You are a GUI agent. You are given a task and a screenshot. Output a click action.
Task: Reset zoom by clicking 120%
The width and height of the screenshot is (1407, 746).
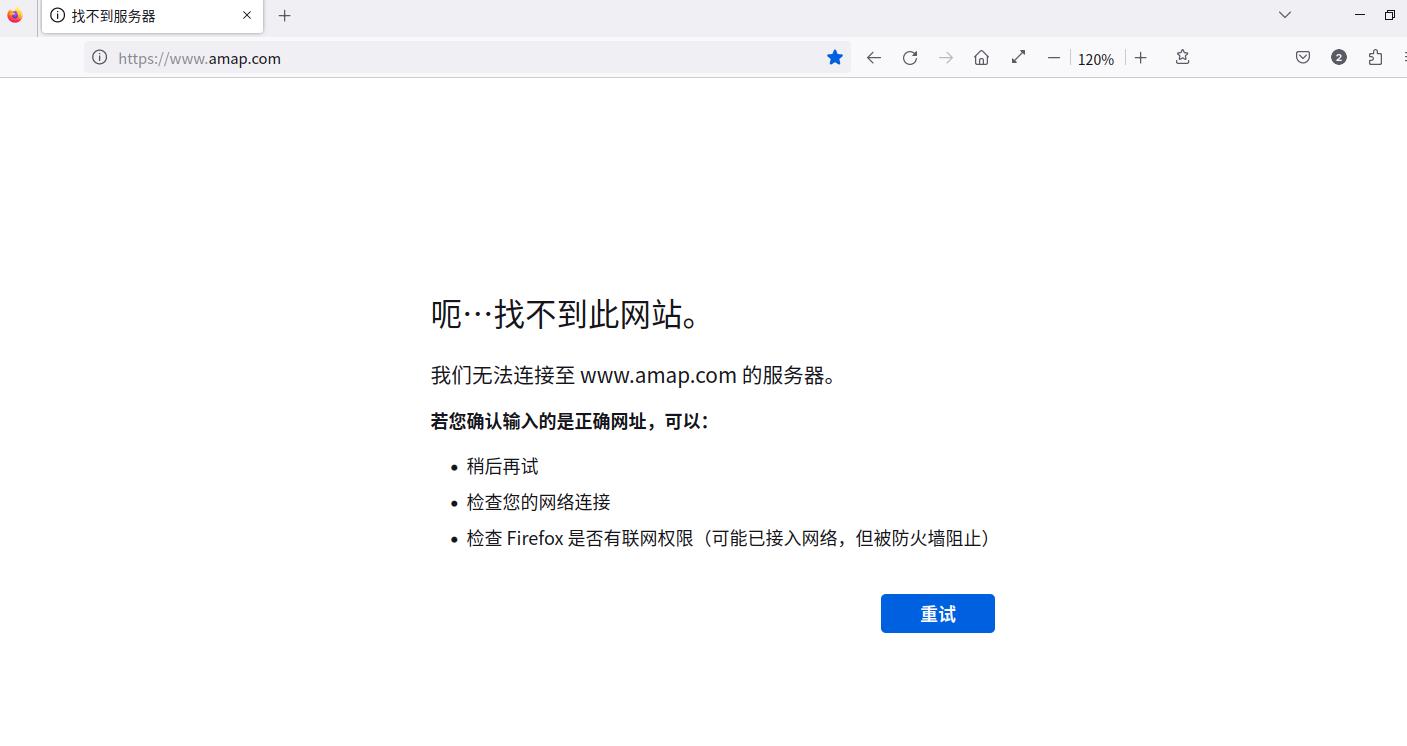point(1096,57)
